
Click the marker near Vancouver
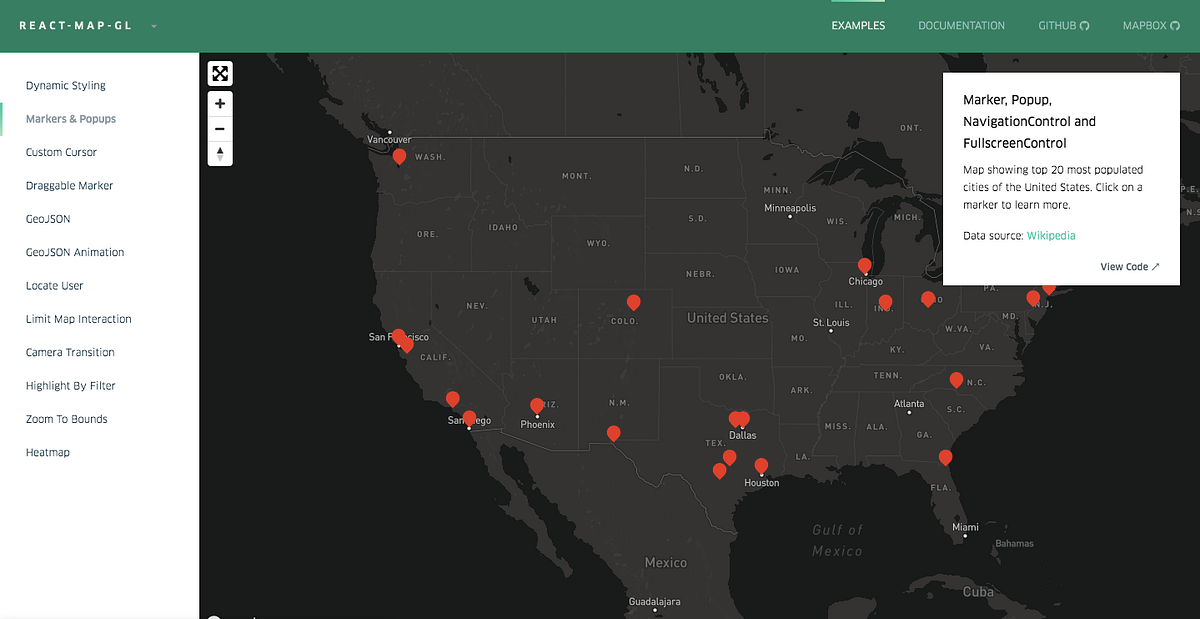tap(399, 154)
